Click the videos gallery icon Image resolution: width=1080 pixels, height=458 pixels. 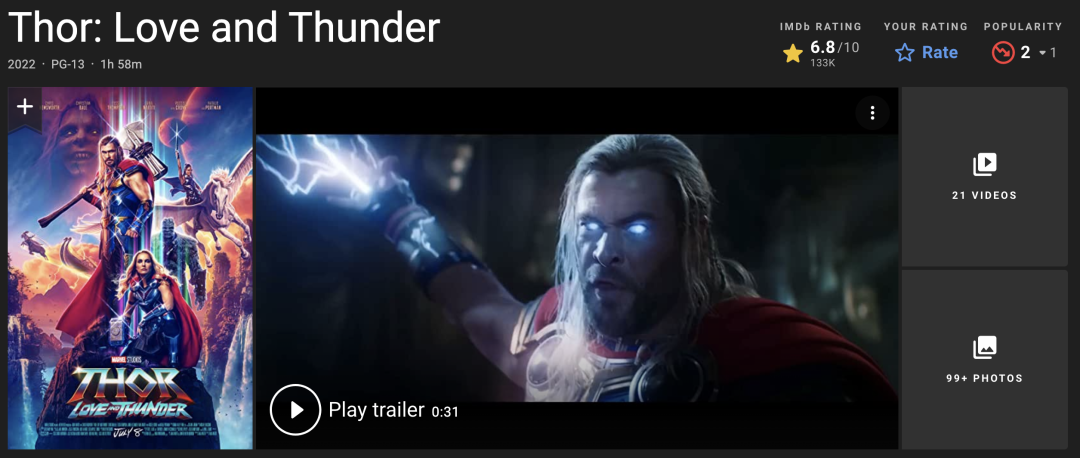pyautogui.click(x=984, y=165)
